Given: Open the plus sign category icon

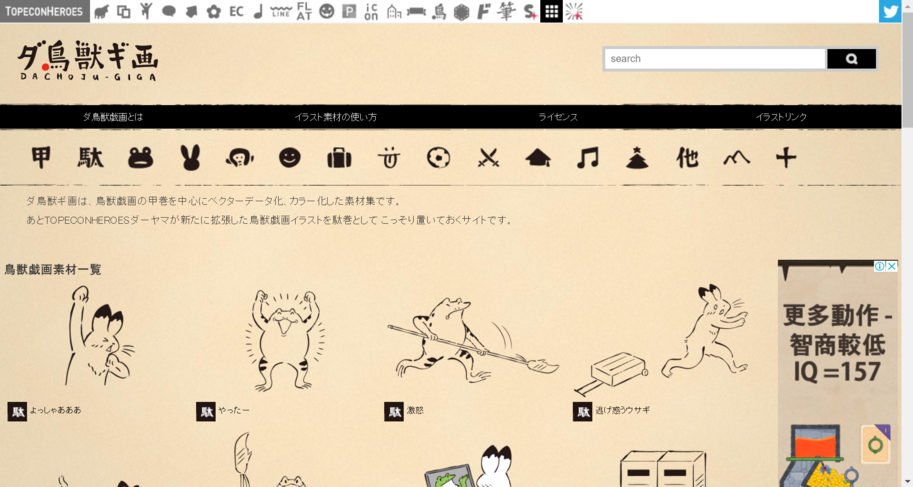Looking at the screenshot, I should [786, 158].
